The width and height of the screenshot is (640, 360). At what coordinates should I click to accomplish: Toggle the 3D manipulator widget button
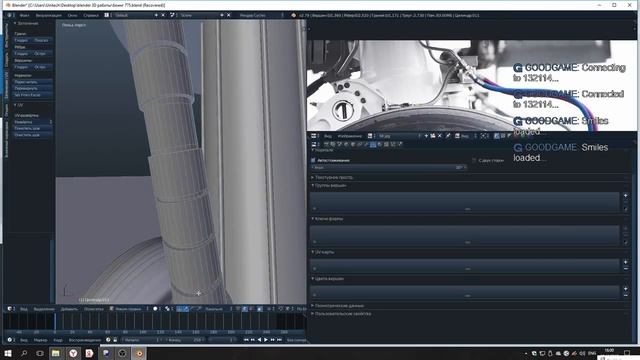click(179, 309)
